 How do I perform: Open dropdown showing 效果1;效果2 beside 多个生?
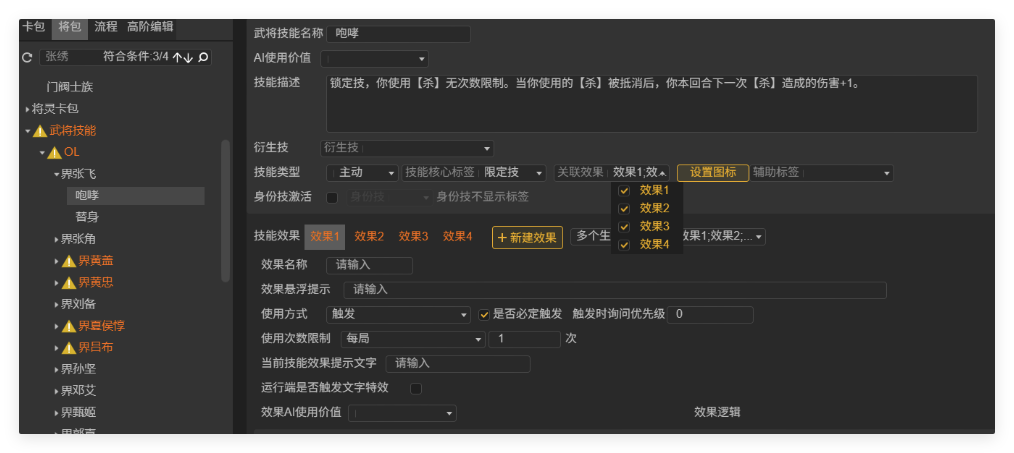click(722, 237)
